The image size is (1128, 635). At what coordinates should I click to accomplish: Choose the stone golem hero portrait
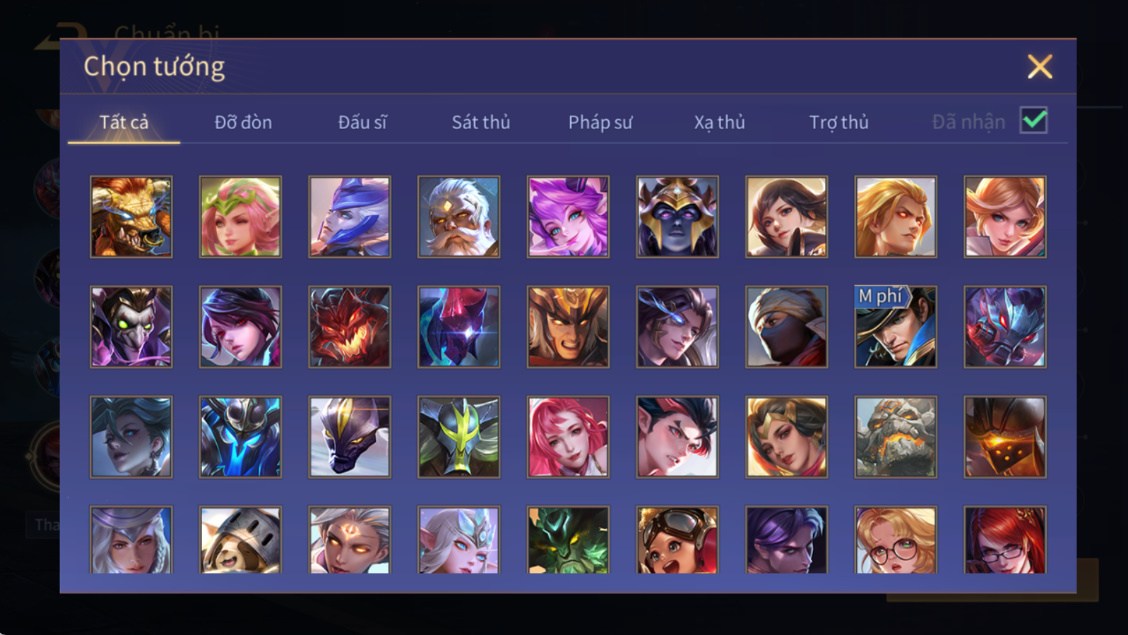click(896, 437)
